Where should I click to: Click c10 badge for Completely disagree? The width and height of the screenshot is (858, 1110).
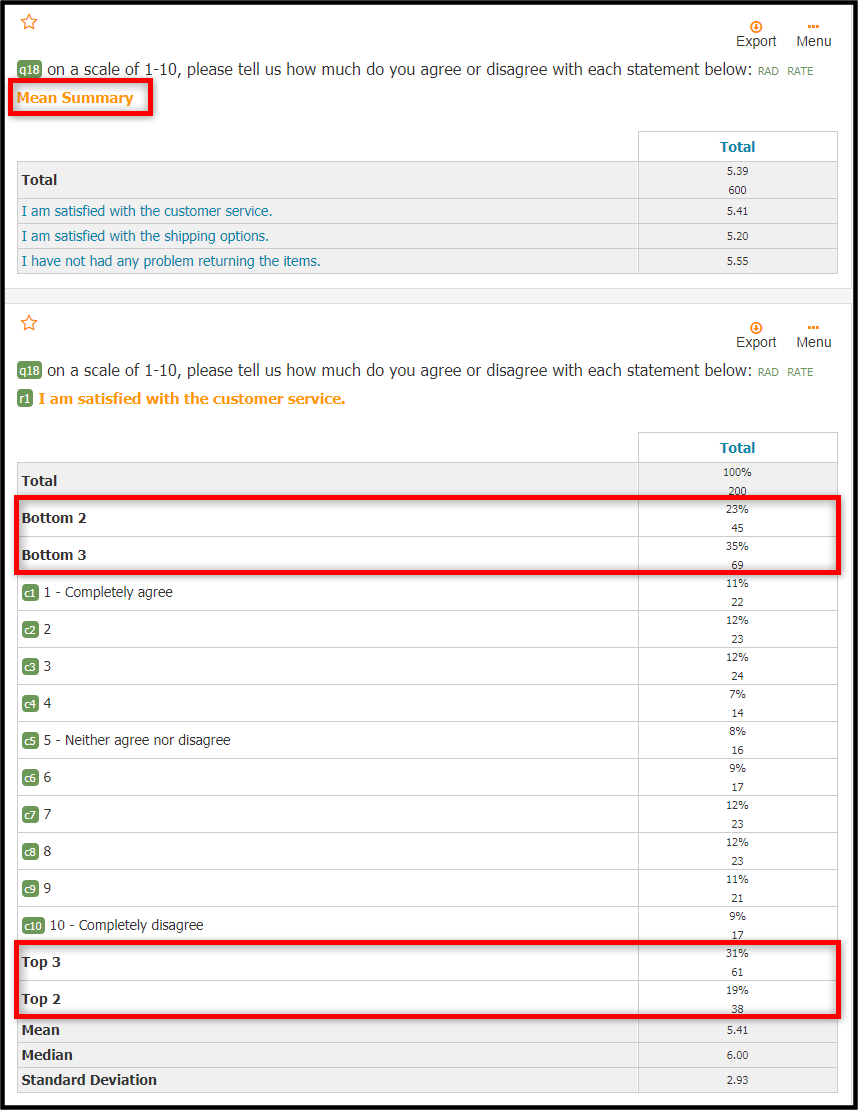click(x=33, y=925)
